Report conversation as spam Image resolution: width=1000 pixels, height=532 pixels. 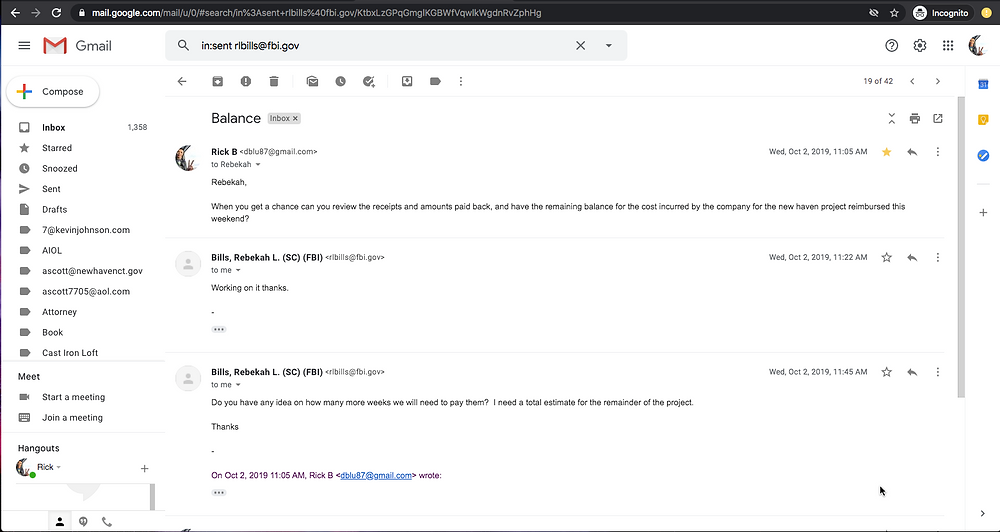[246, 81]
